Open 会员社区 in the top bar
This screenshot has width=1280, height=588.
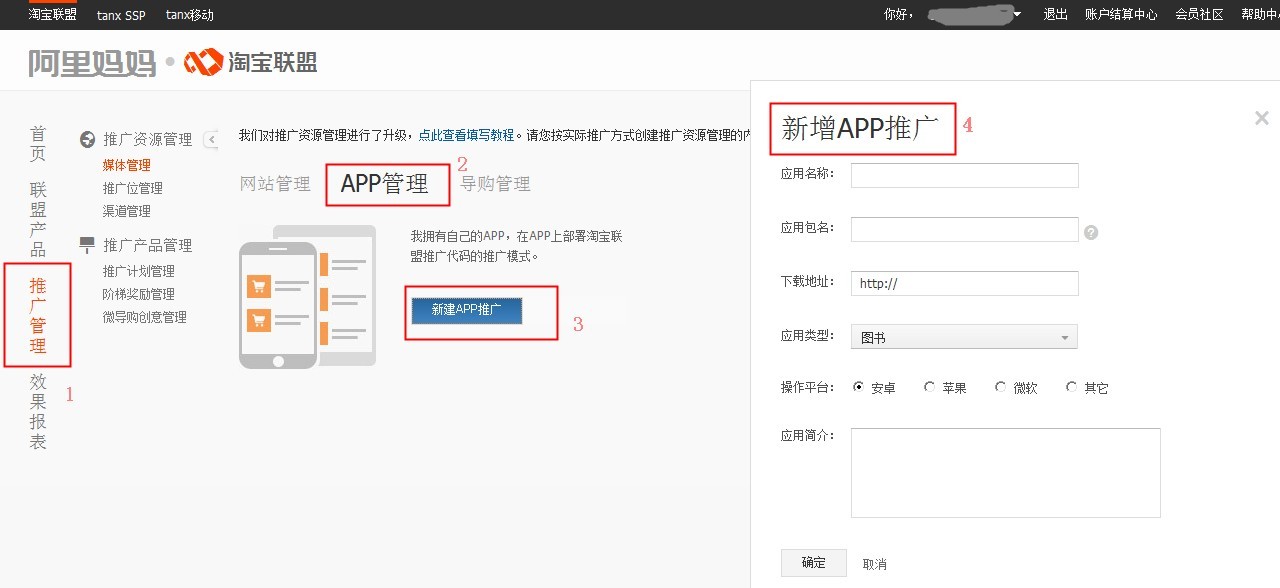click(1199, 15)
